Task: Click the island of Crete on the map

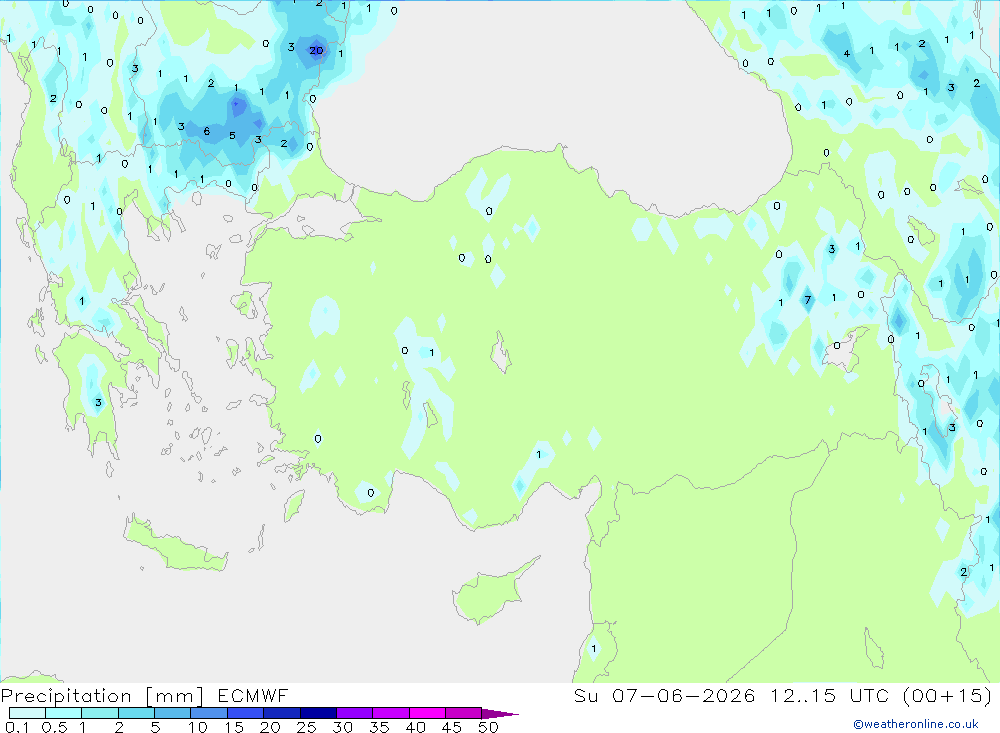Action: tap(175, 545)
